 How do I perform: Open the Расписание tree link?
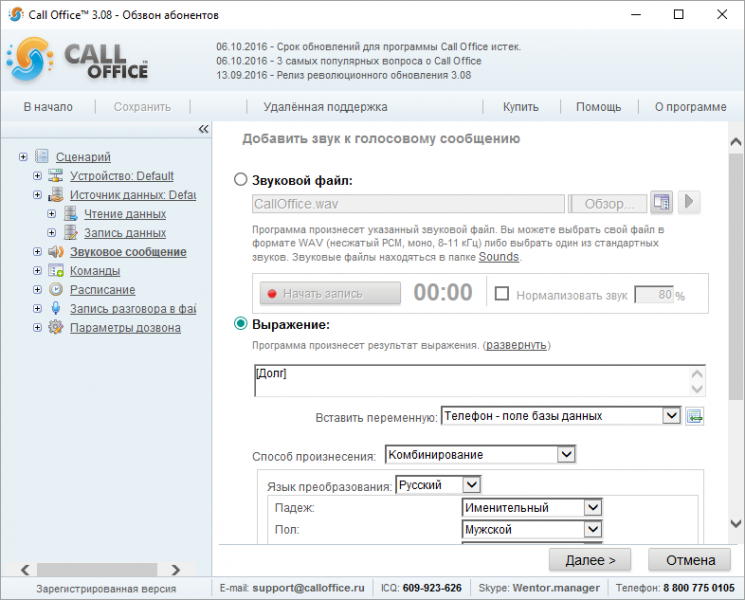[103, 290]
